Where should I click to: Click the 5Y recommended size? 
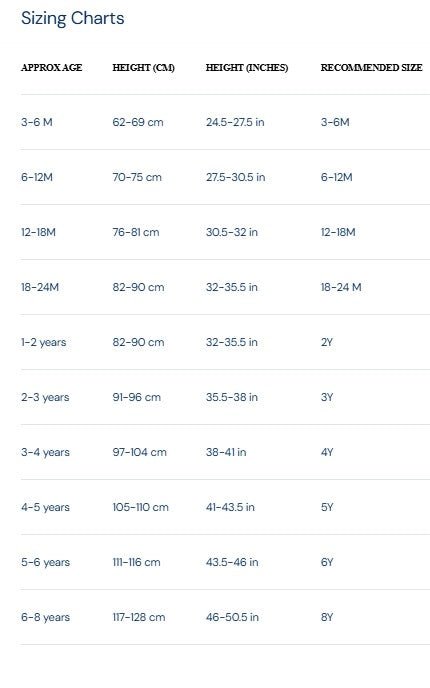[327, 507]
